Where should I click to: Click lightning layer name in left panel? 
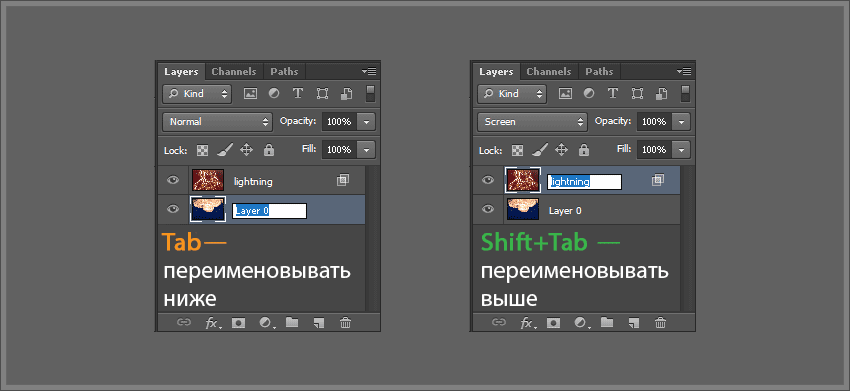coord(253,182)
